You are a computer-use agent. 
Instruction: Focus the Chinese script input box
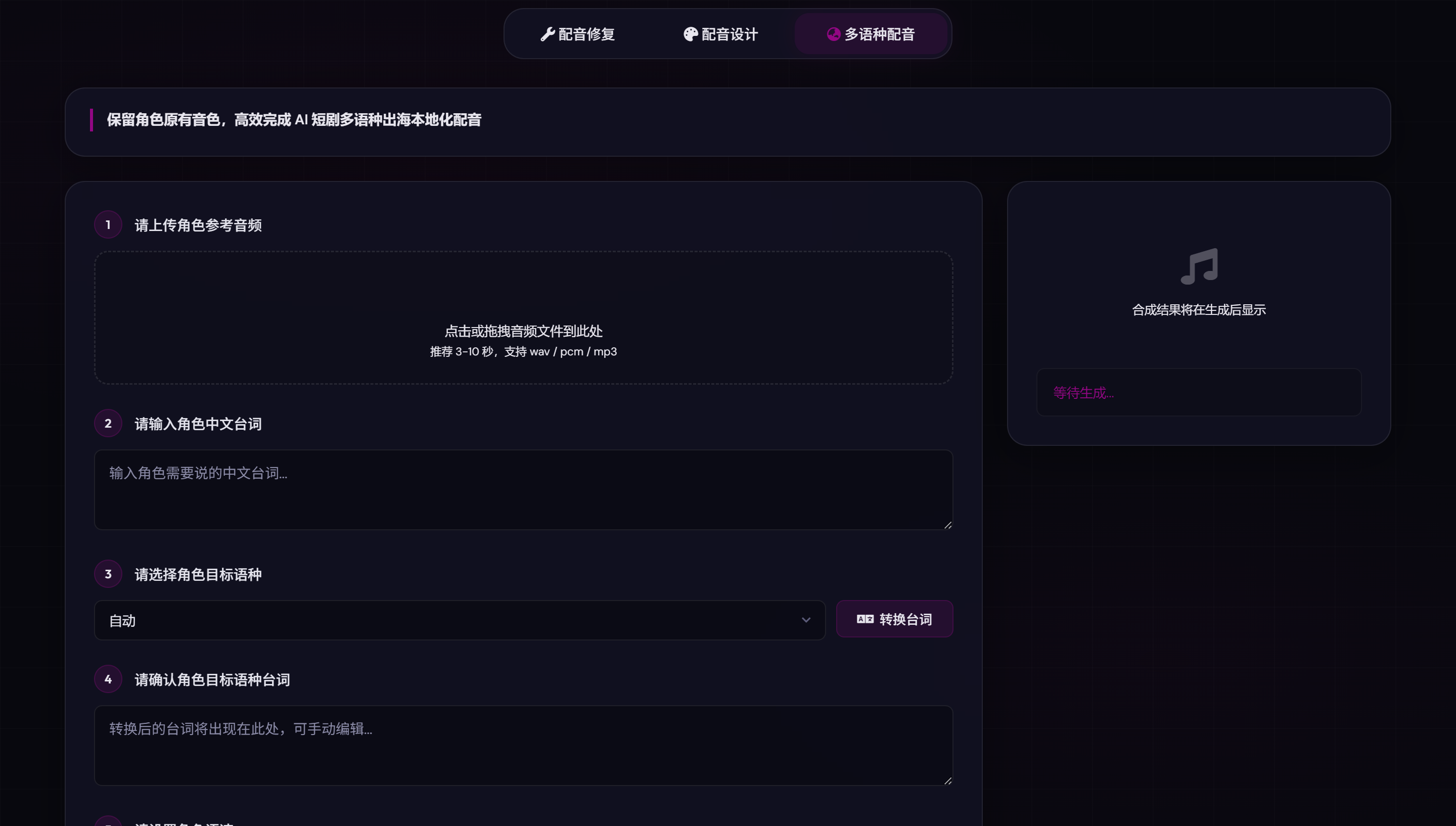tap(524, 490)
